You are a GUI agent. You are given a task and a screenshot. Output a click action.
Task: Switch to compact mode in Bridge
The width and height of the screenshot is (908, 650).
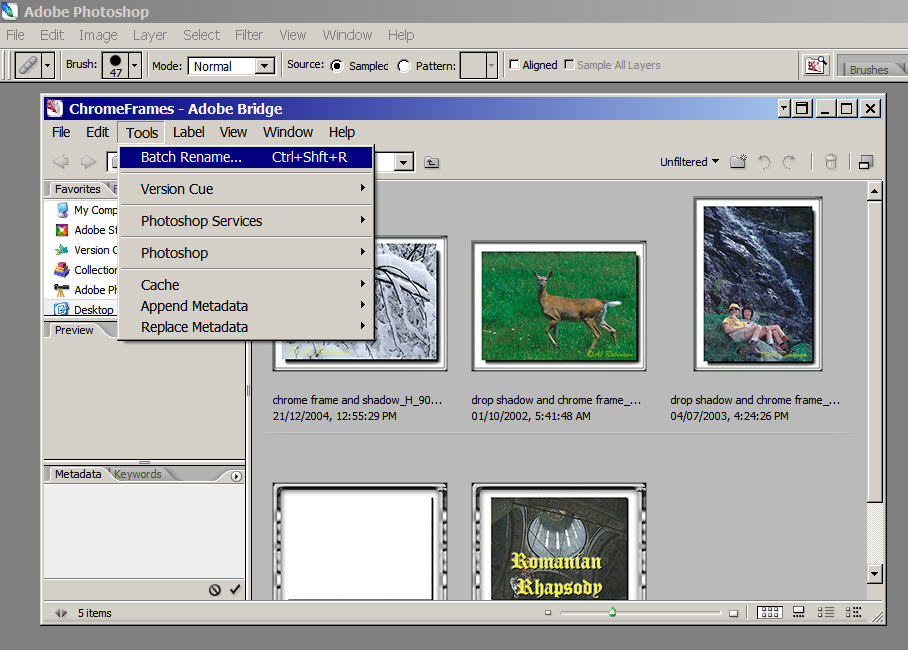pos(866,162)
